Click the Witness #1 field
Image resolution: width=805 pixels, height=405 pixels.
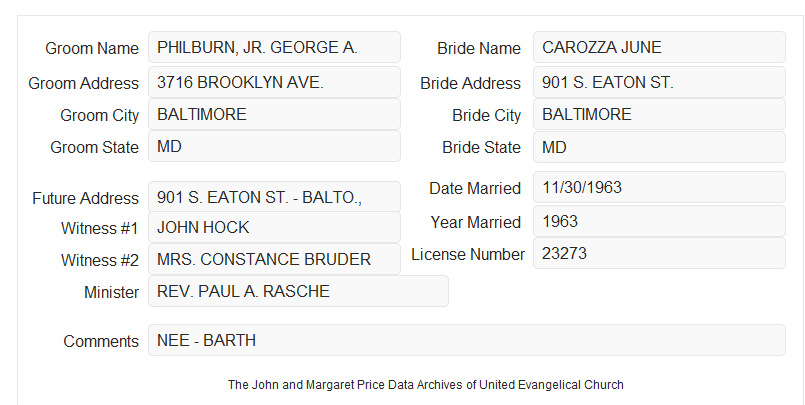point(274,227)
